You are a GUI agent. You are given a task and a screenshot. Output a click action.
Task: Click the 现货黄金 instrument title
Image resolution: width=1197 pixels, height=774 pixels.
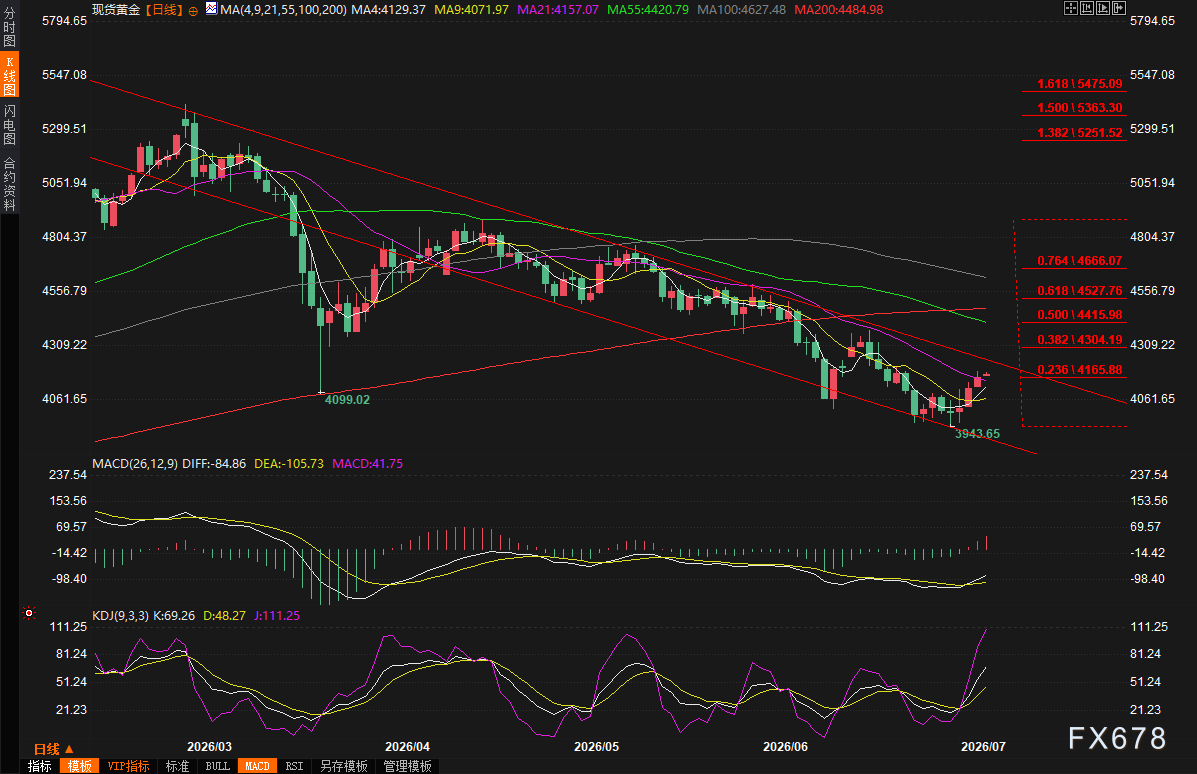pyautogui.click(x=116, y=10)
